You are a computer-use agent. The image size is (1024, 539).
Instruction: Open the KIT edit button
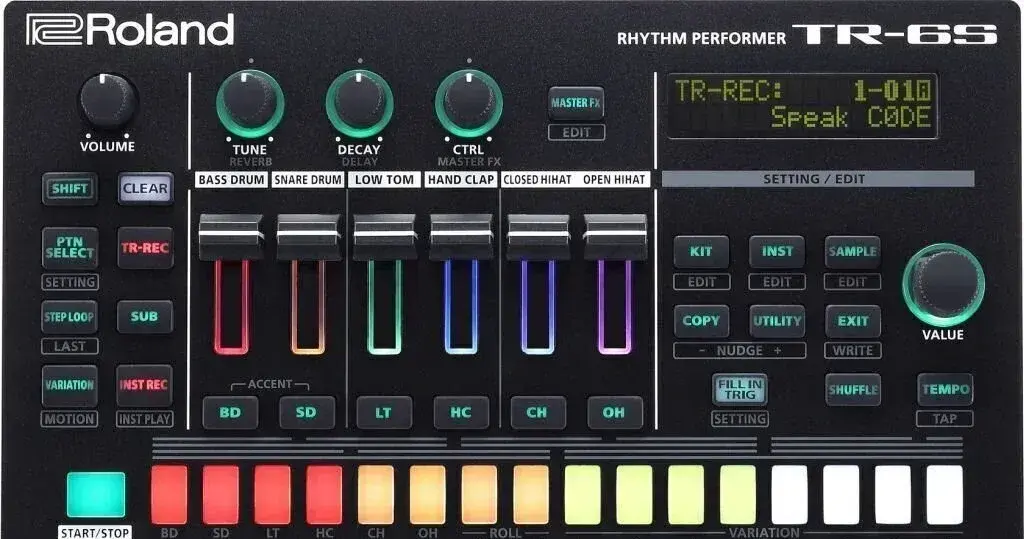coord(701,252)
